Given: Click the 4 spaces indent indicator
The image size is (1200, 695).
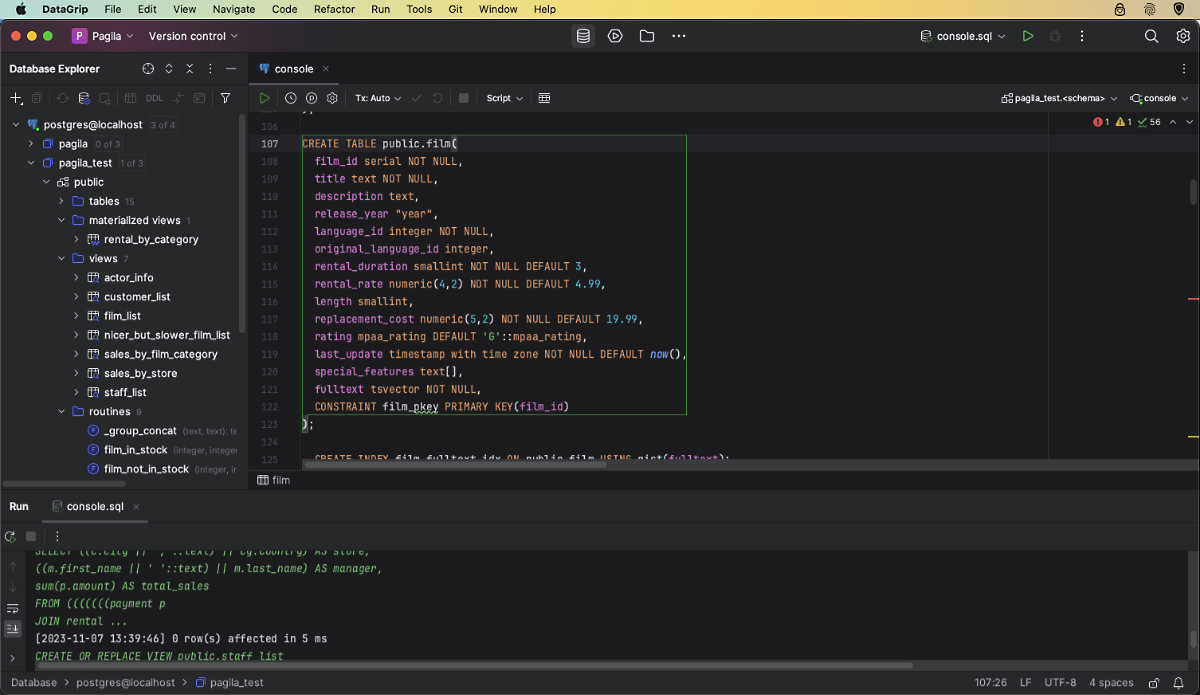Looking at the screenshot, I should (1111, 682).
